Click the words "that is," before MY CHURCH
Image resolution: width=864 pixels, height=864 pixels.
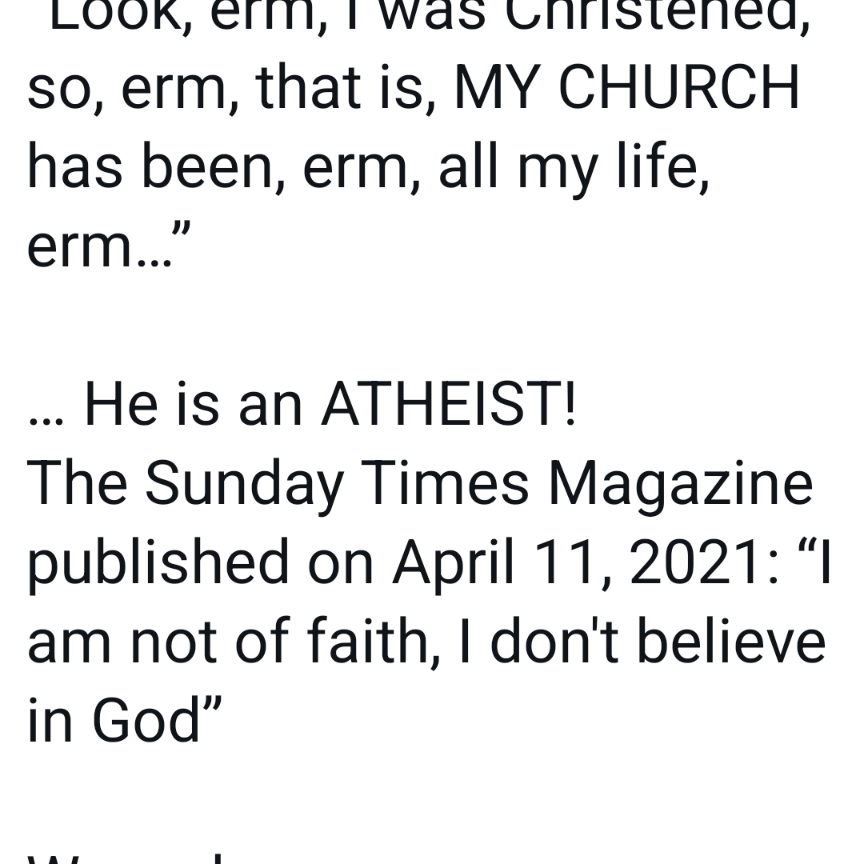(345, 88)
